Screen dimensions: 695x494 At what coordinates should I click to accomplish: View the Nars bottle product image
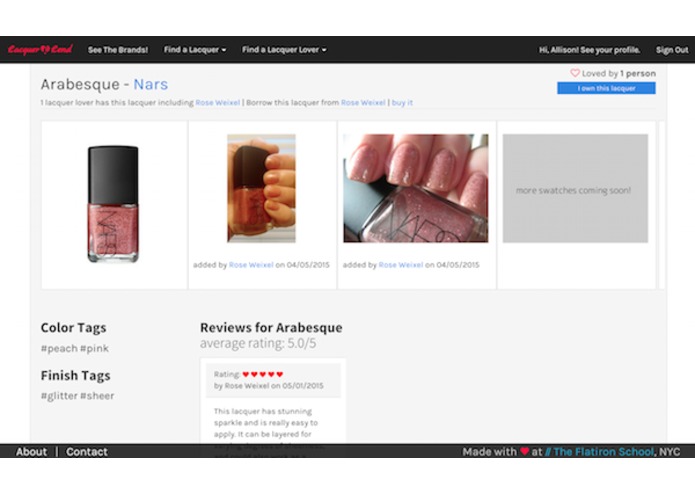pos(113,204)
